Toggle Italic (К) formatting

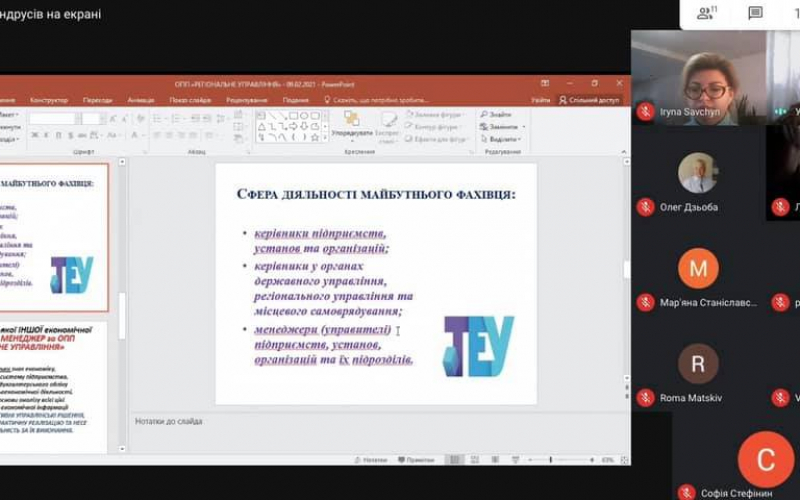point(46,135)
